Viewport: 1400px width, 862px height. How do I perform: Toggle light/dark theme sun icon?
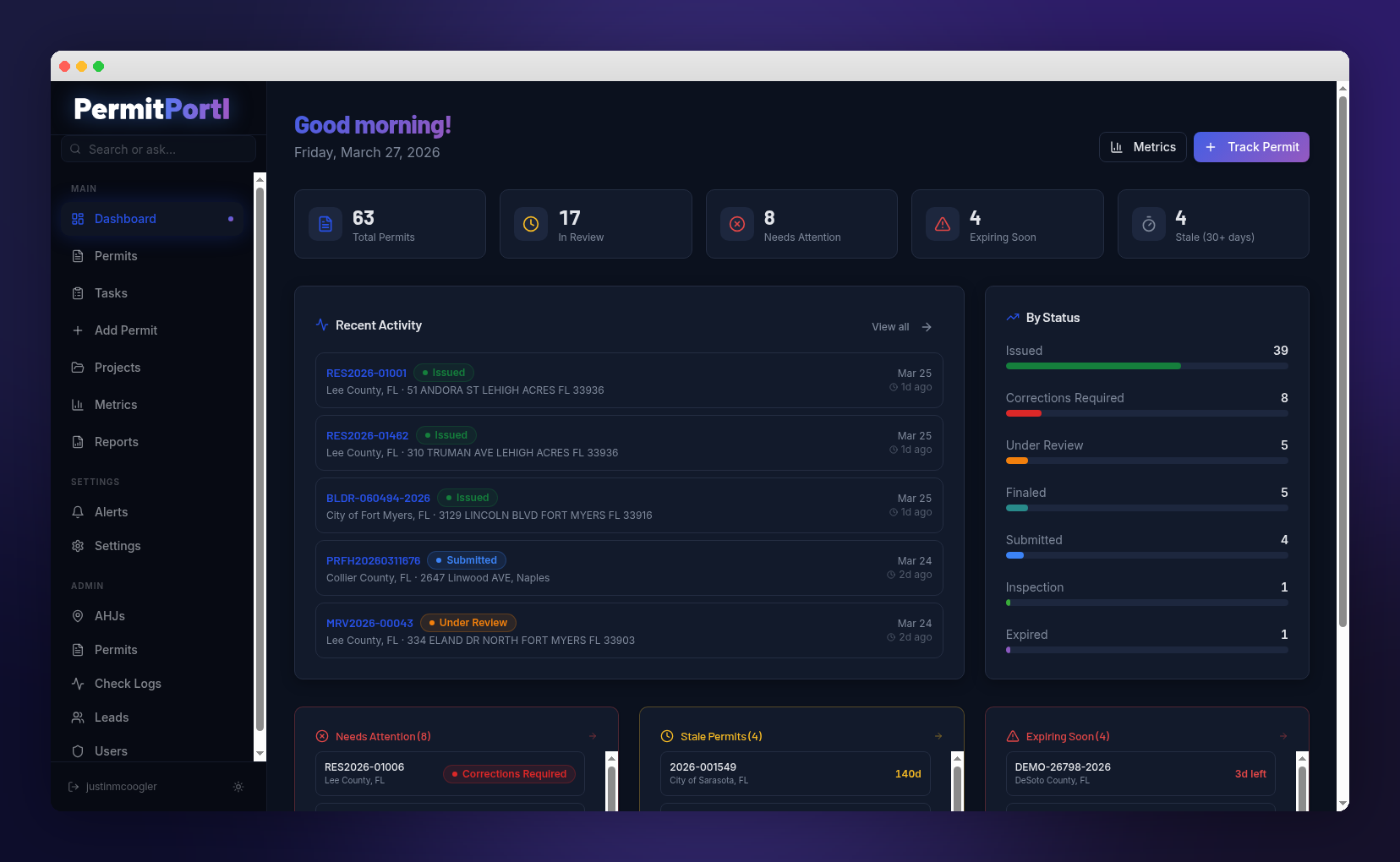click(238, 787)
